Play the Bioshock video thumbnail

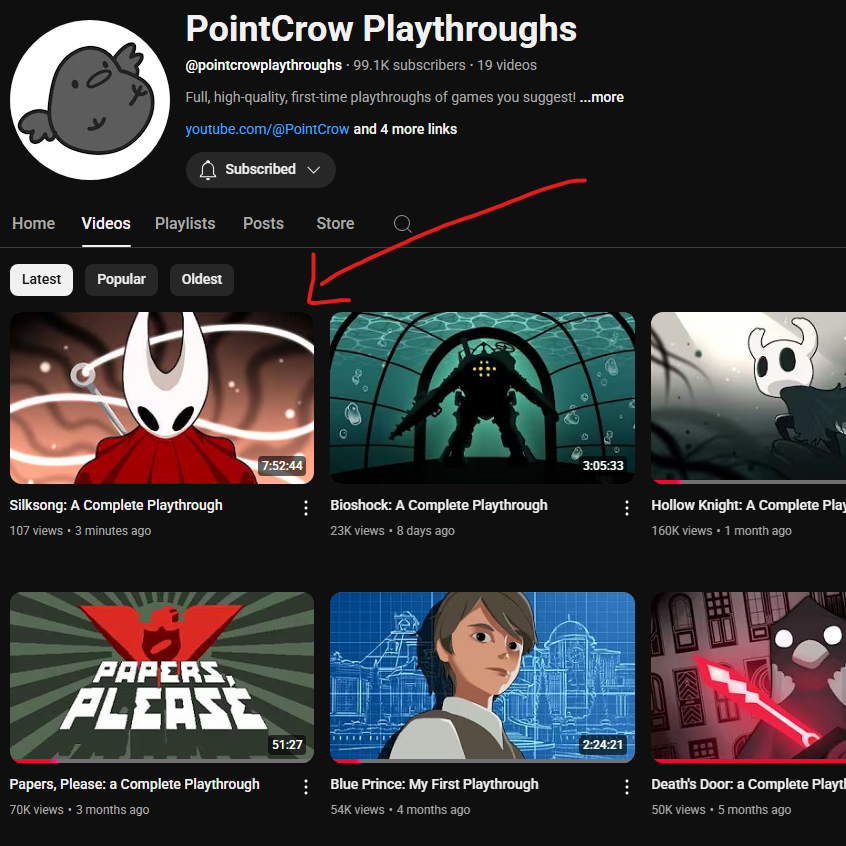(x=482, y=398)
